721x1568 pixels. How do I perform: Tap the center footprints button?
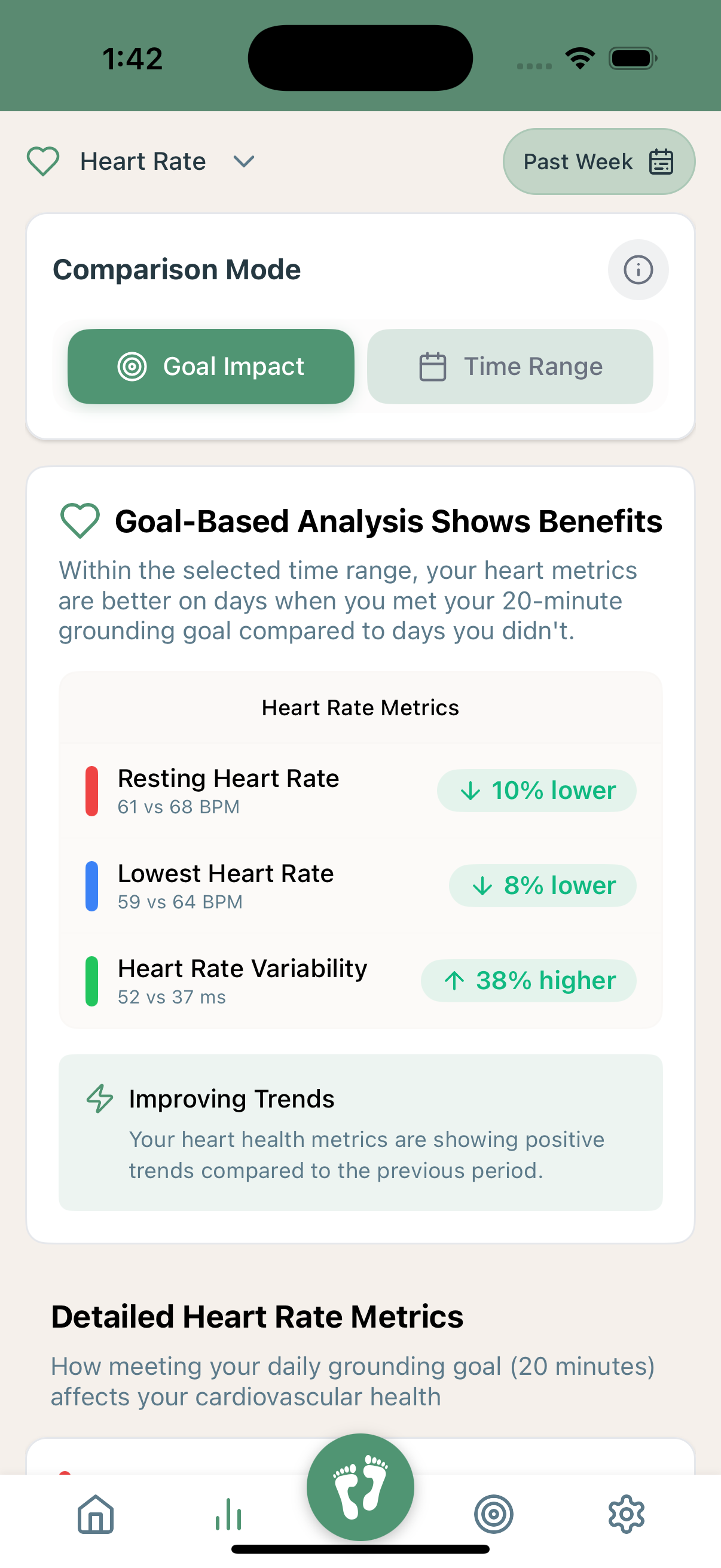[360, 1487]
